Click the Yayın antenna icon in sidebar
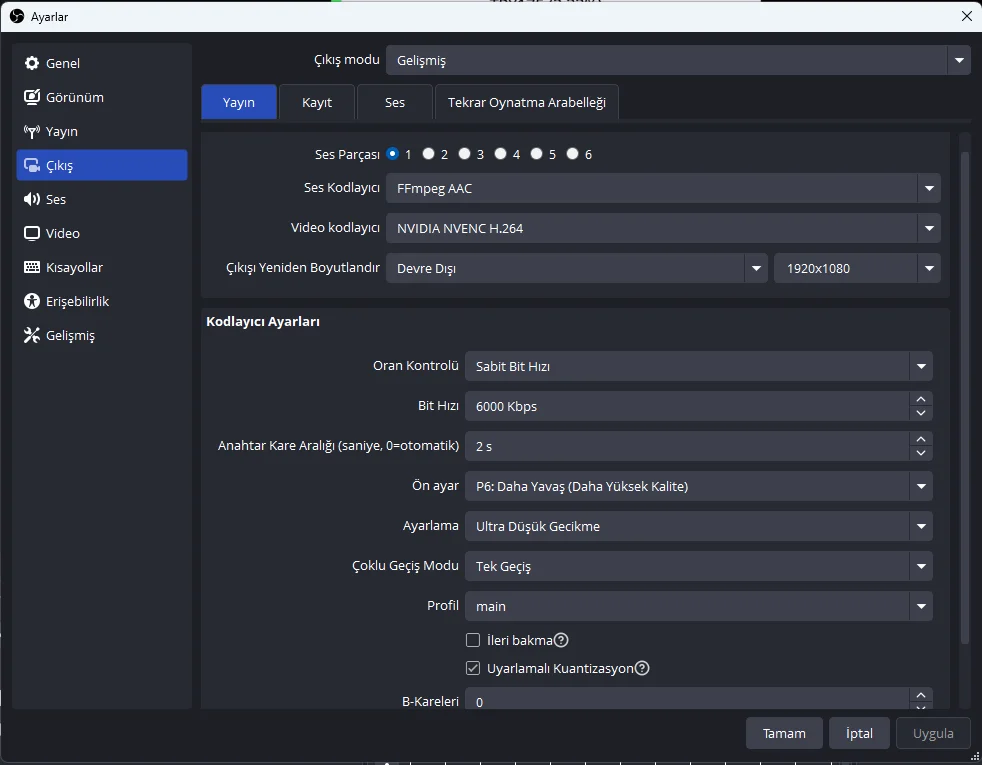 click(x=31, y=131)
